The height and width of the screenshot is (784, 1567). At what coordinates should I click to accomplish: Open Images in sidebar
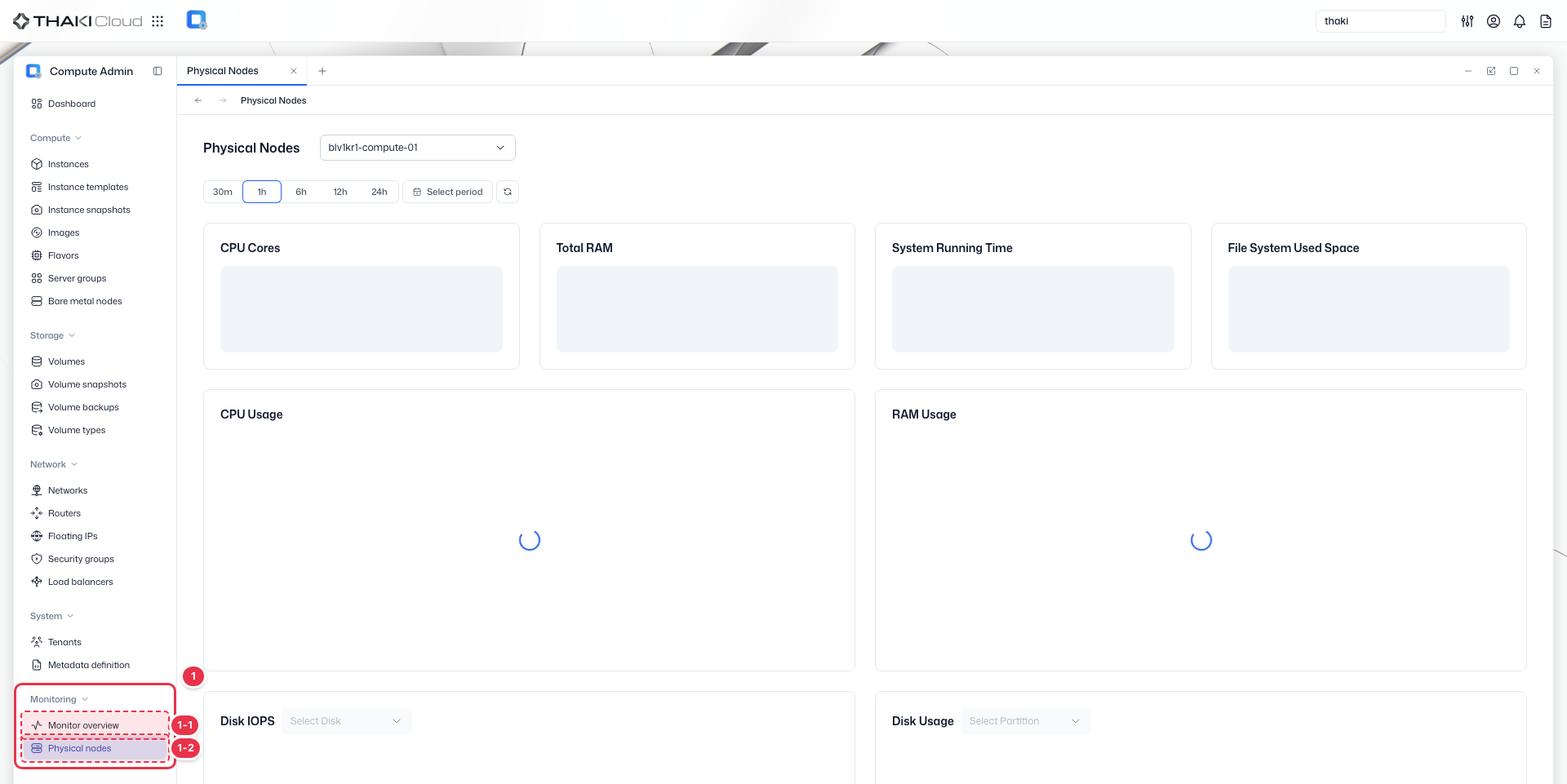pyautogui.click(x=64, y=233)
